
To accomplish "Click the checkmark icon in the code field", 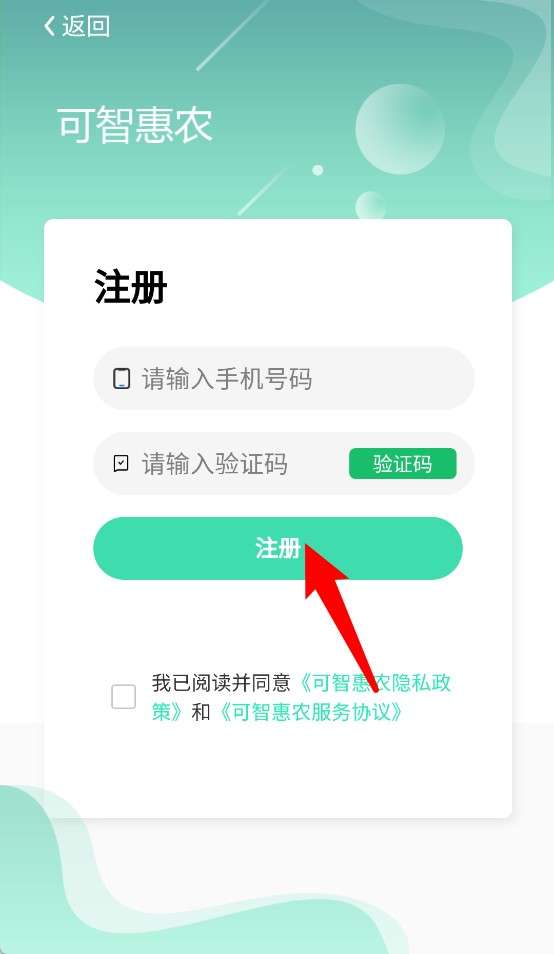I will [x=121, y=464].
